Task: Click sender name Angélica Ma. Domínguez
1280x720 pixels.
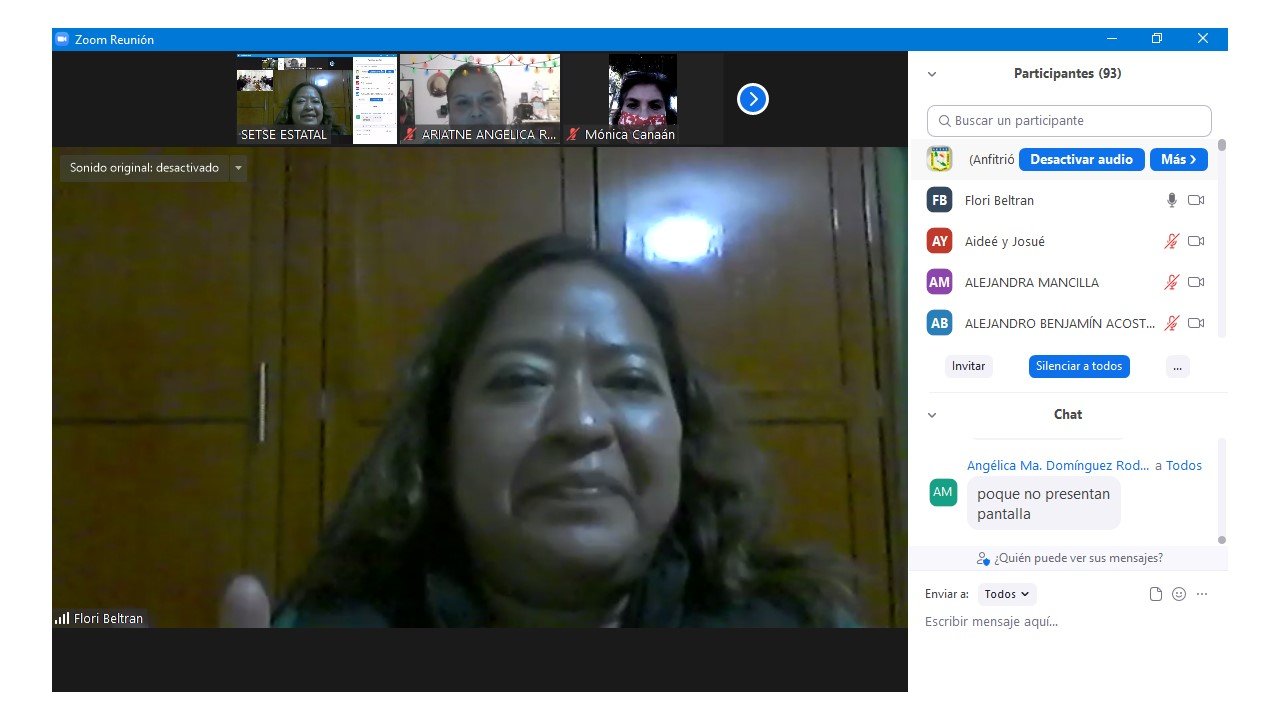Action: (1058, 465)
